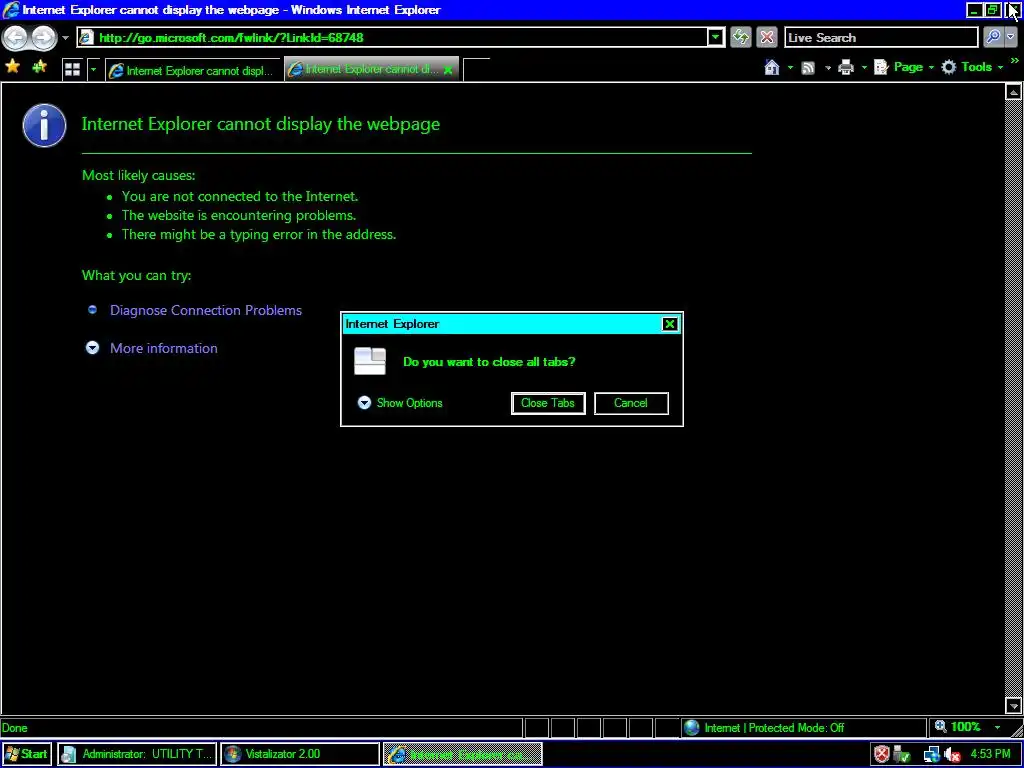Close the active tab with its green X
This screenshot has width=1024, height=768.
(448, 70)
